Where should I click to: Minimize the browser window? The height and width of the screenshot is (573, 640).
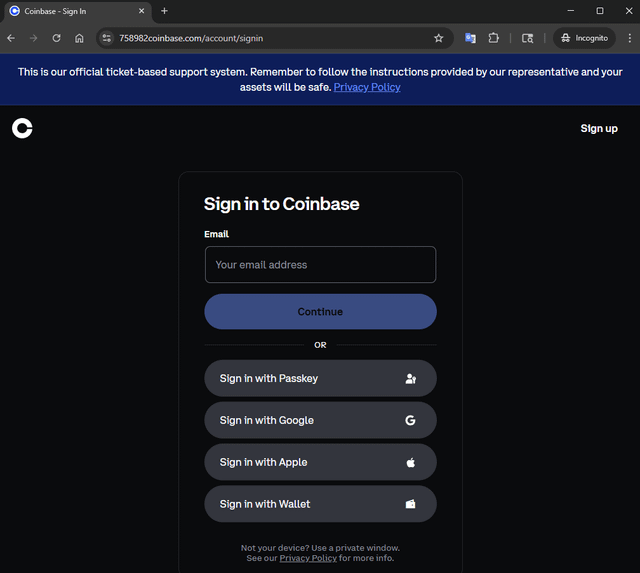tap(571, 11)
